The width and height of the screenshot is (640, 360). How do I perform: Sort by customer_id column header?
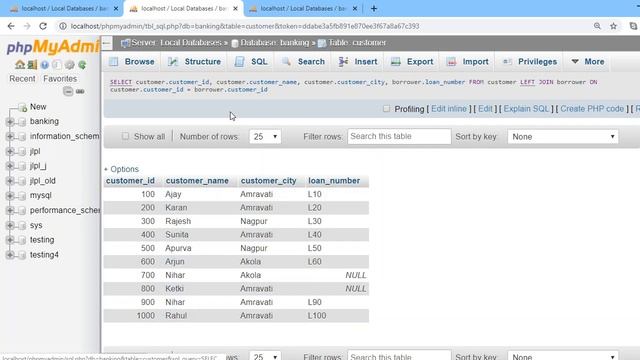[x=130, y=181]
